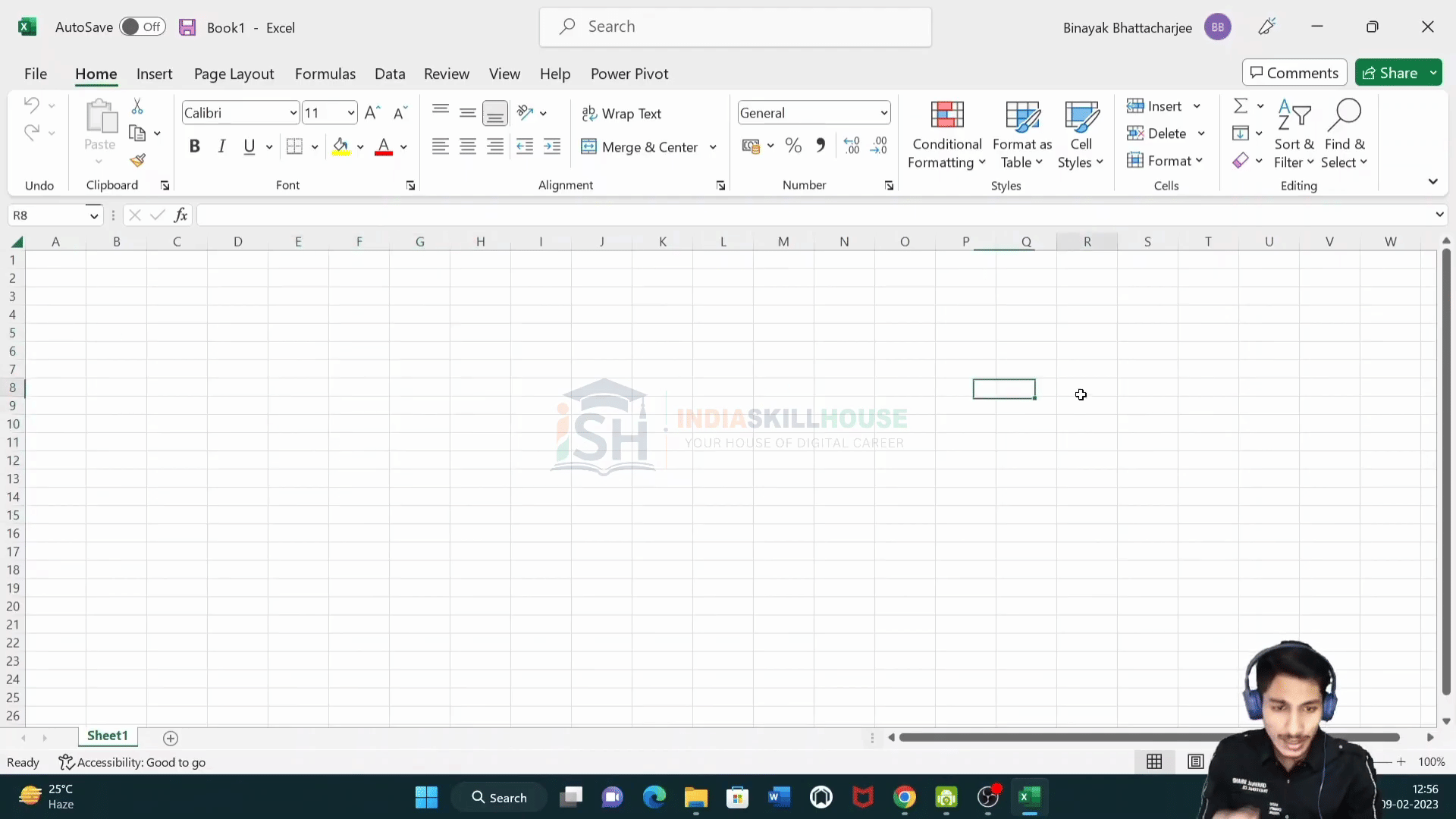Select Center horizontal alignment icon
The width and height of the screenshot is (1456, 819).
[x=468, y=146]
